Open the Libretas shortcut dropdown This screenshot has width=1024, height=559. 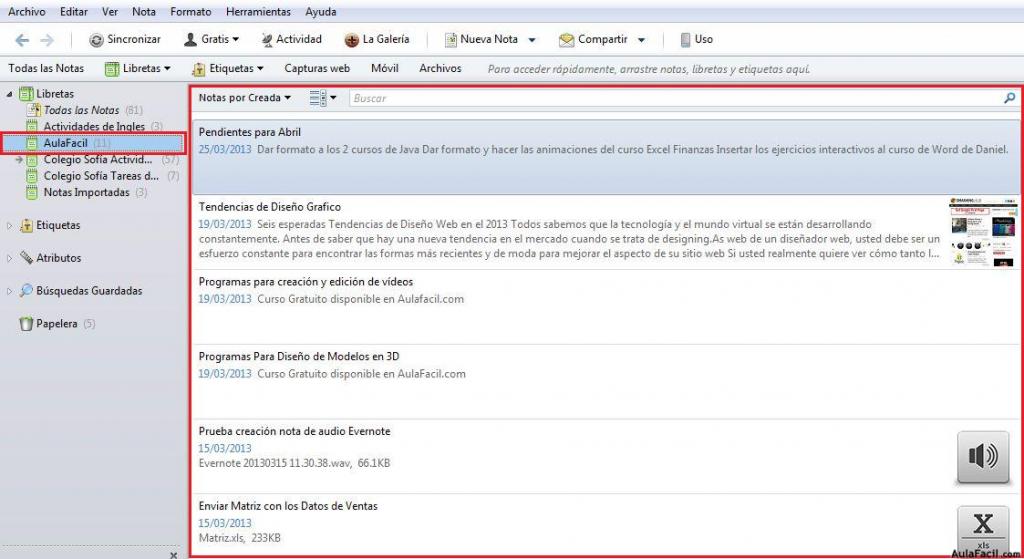[138, 69]
